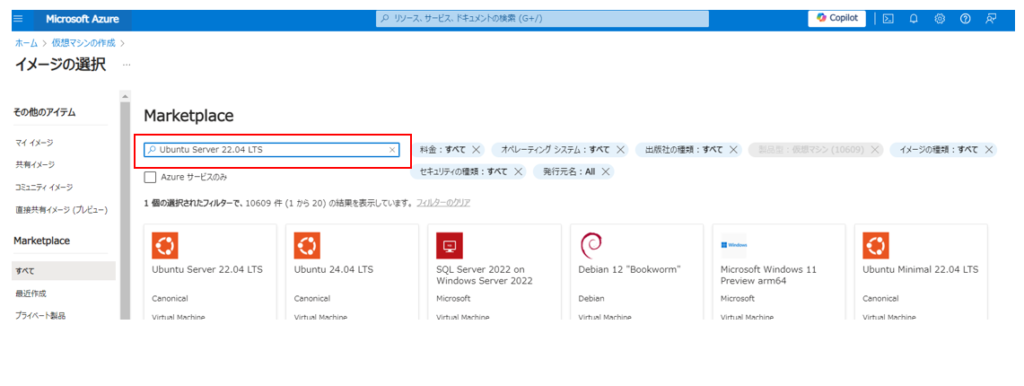This screenshot has width=1024, height=386.
Task: Open the Ubuntu 24.04 LTS card title
Action: 334,269
